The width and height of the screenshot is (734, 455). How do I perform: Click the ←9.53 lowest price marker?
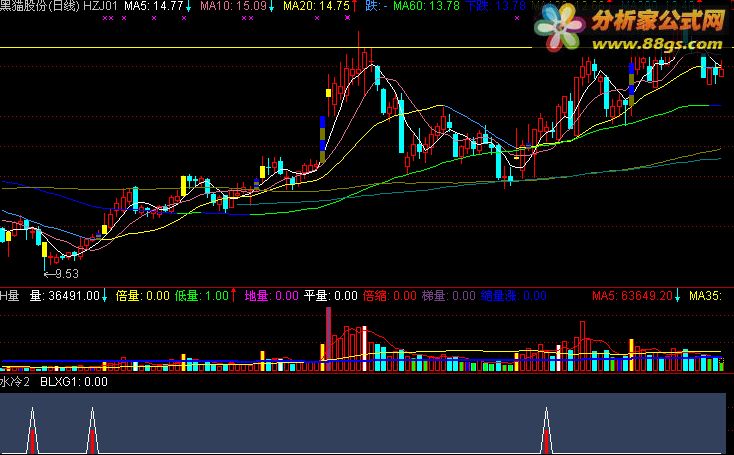[61, 273]
